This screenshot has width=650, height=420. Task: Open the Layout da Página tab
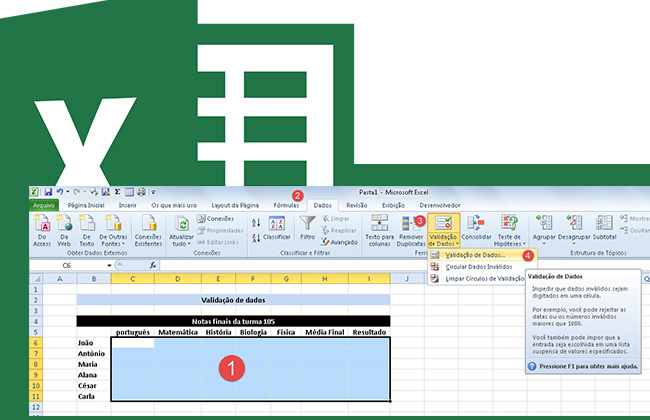pyautogui.click(x=235, y=205)
